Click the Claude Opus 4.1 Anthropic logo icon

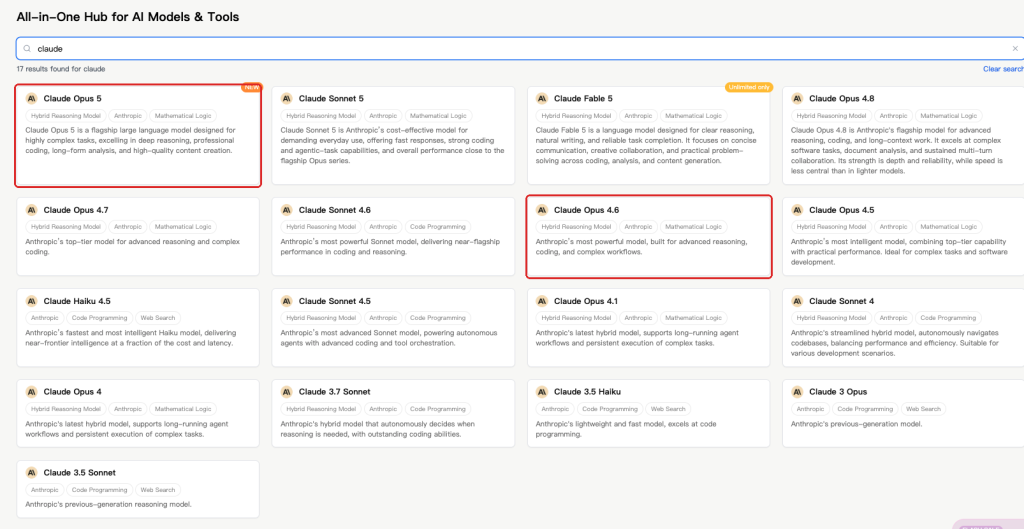pos(542,301)
